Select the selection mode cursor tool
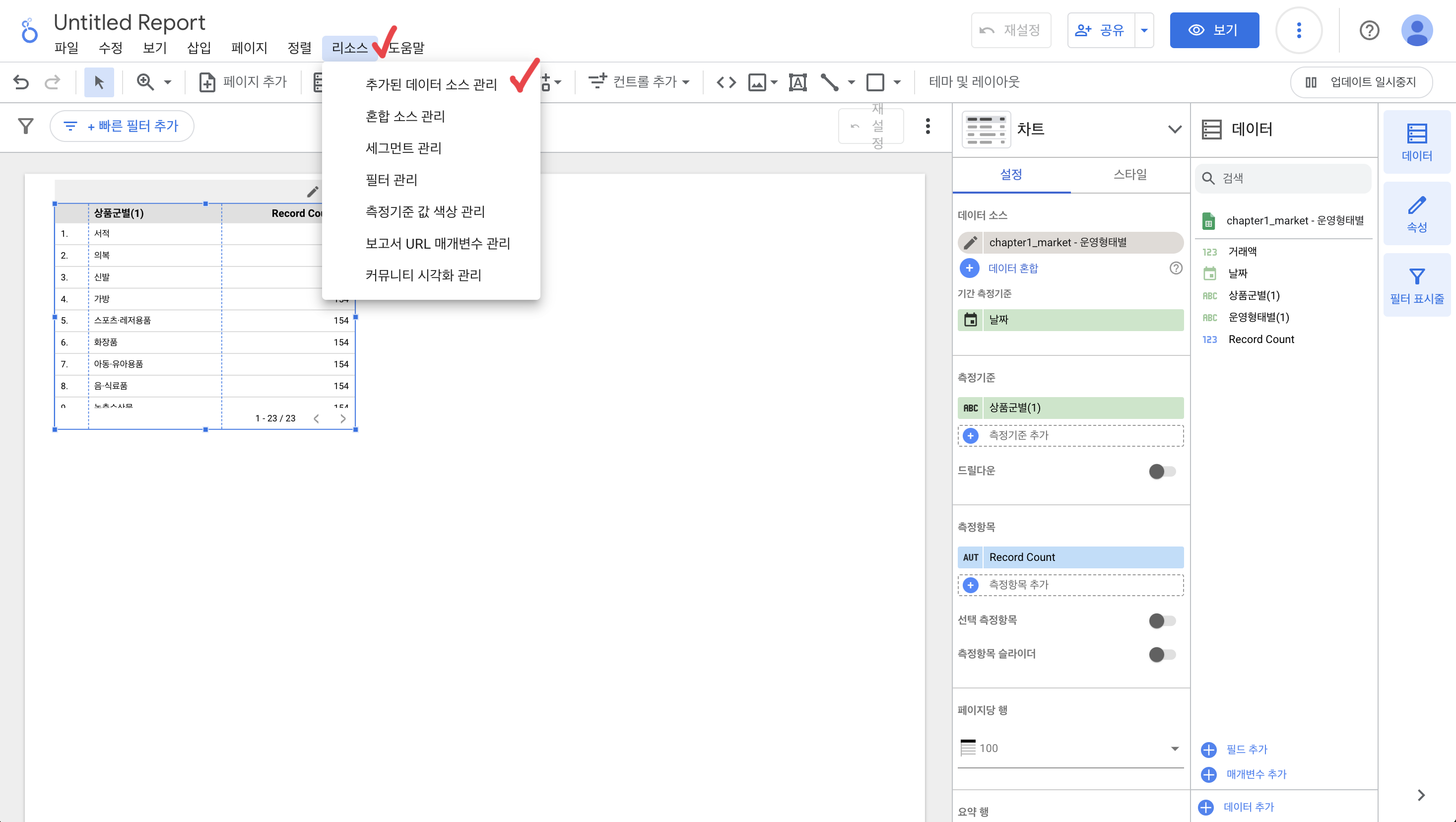The width and height of the screenshot is (1456, 822). [x=99, y=82]
